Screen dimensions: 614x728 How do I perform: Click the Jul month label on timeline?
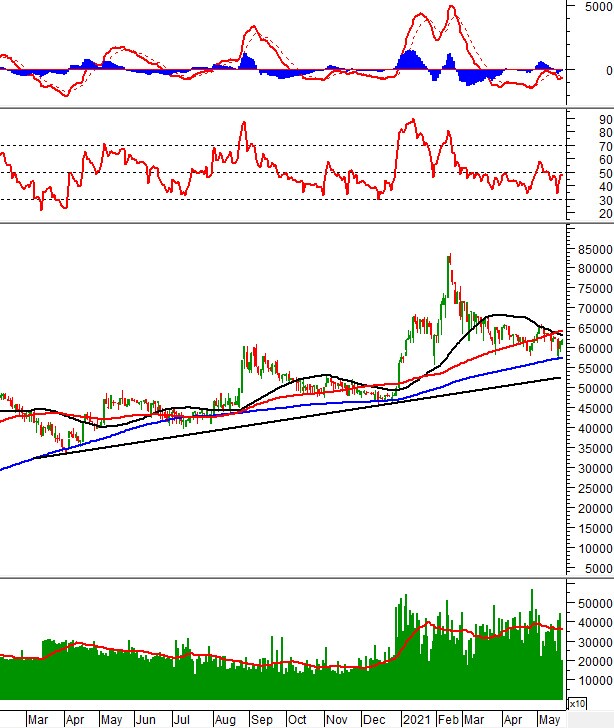[181, 720]
